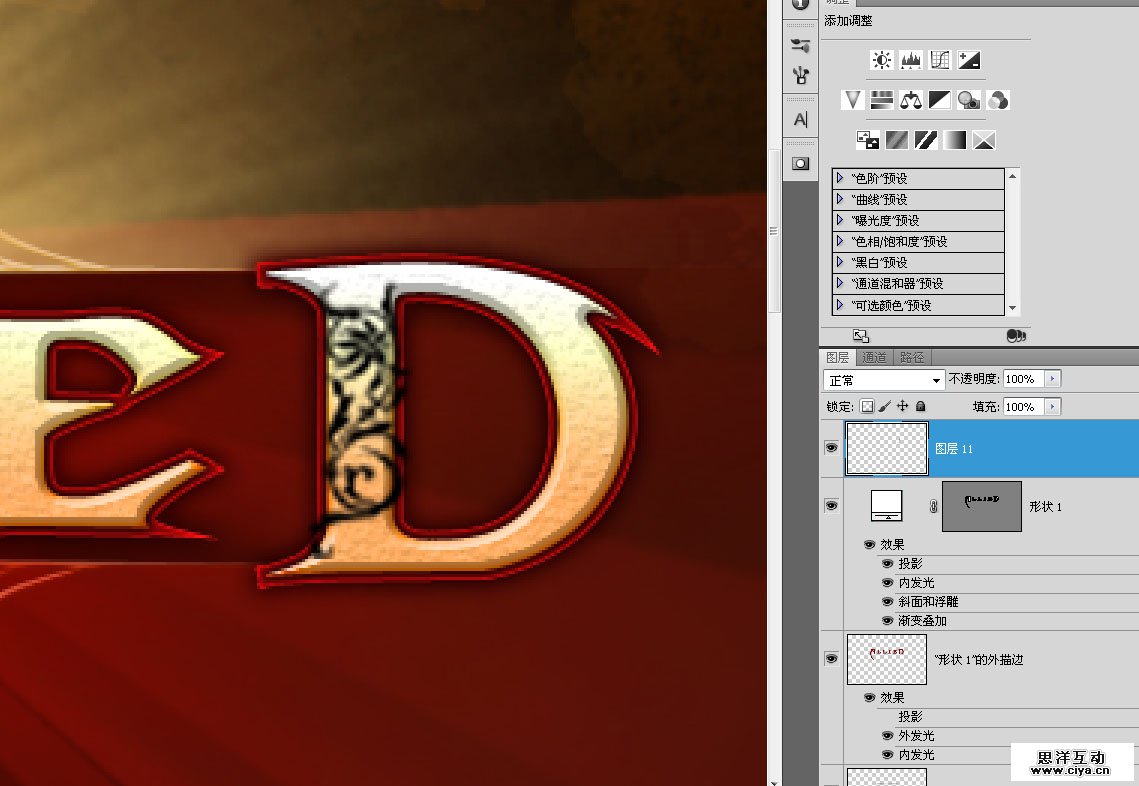Open the 正常 blend mode dropdown

883,380
